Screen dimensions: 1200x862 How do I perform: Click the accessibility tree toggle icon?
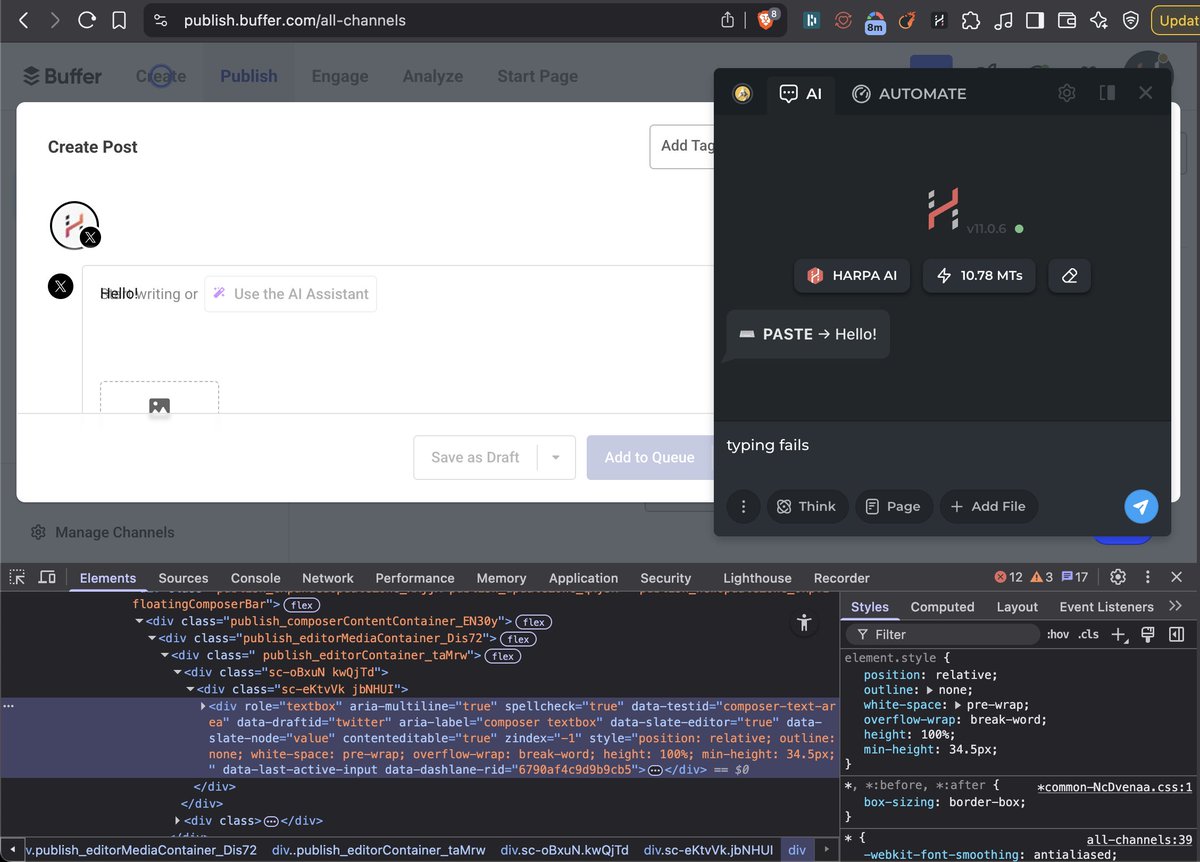[x=803, y=623]
